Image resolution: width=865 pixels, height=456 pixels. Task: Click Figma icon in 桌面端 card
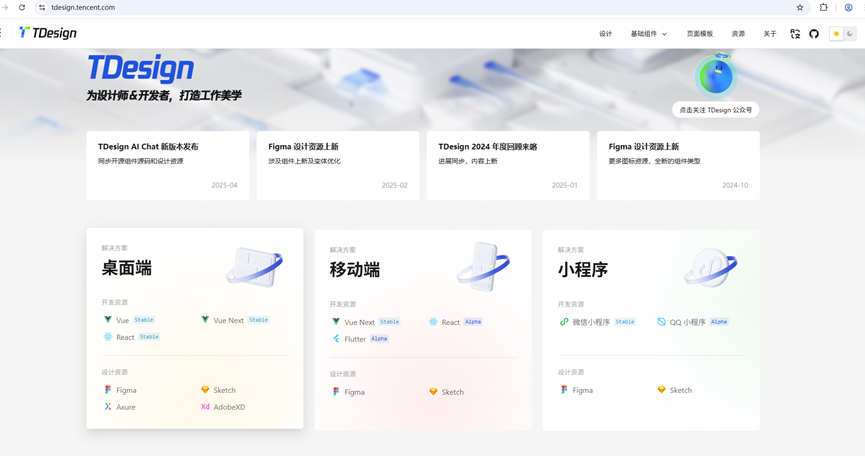[x=108, y=389]
